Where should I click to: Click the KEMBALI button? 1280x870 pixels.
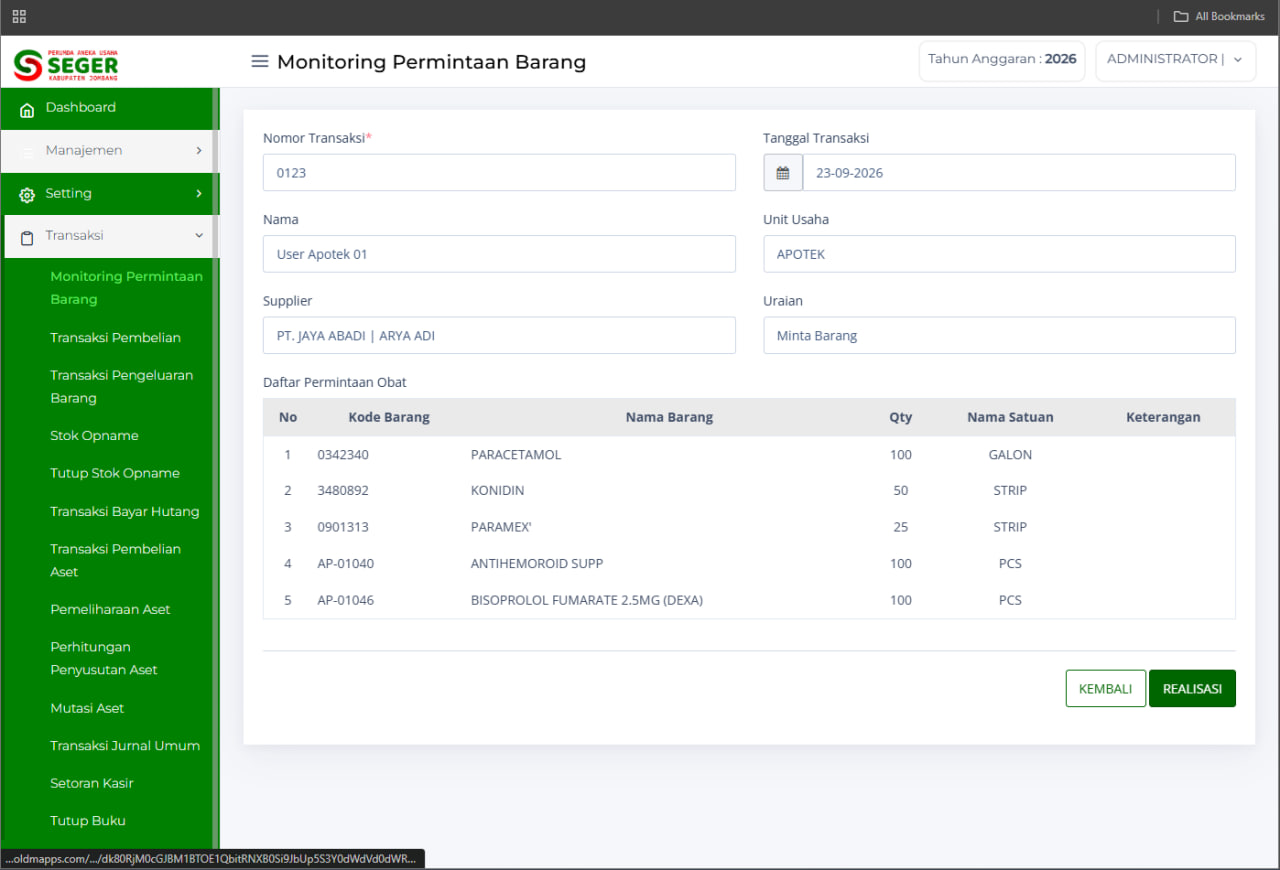point(1106,688)
